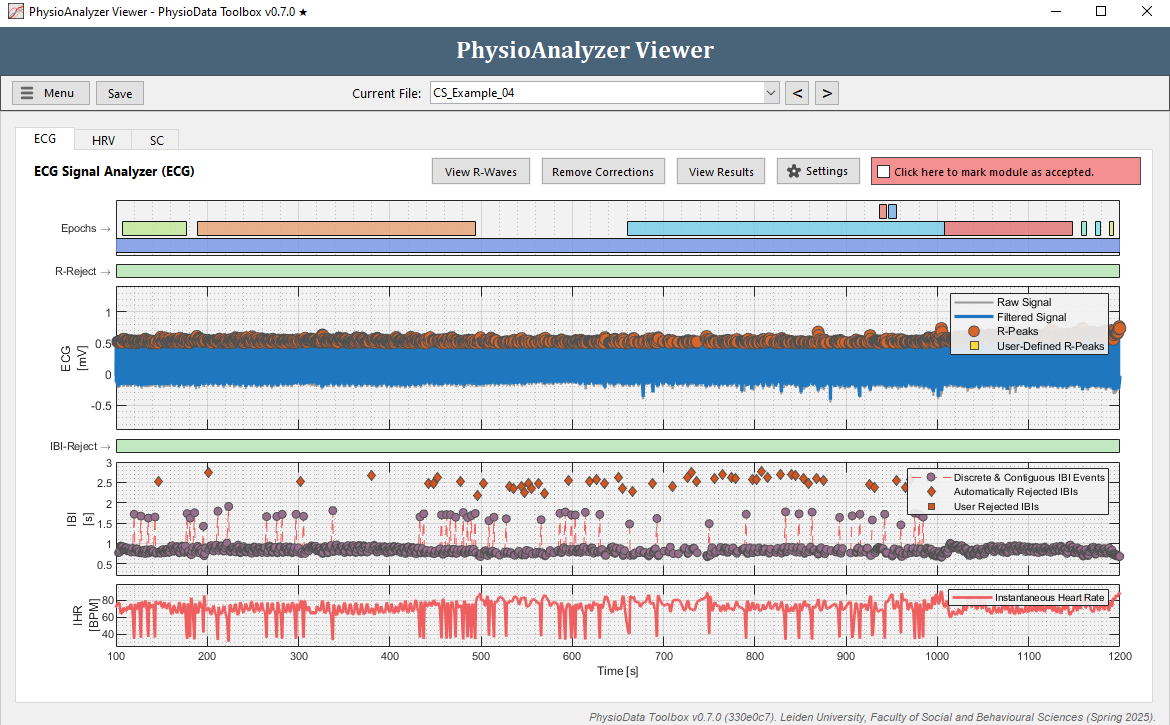Select the orange epoch bar
Image resolution: width=1170 pixels, height=725 pixels.
(337, 228)
